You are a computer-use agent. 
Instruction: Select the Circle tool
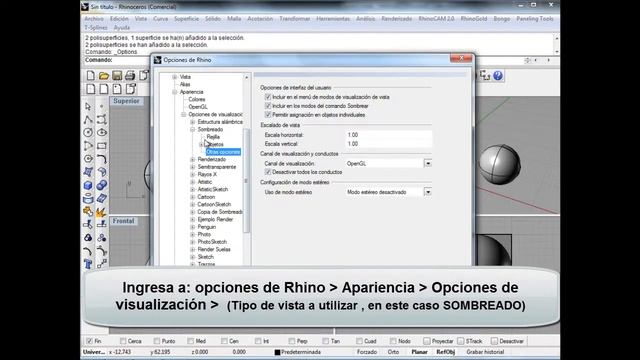pyautogui.click(x=88, y=133)
